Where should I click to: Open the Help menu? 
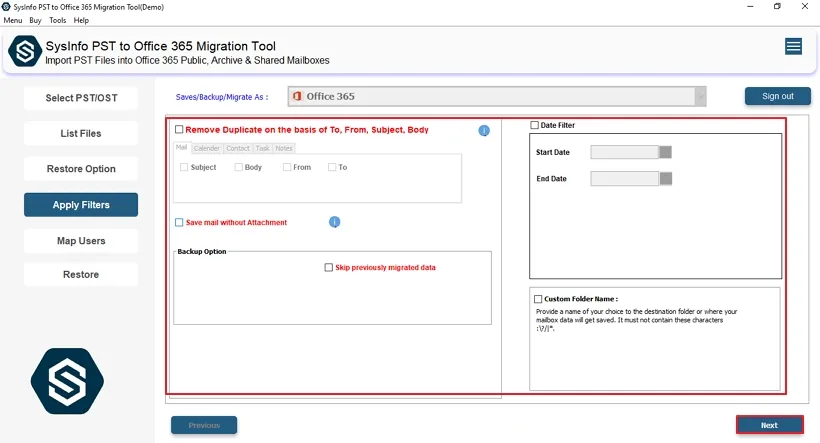pyautogui.click(x=81, y=20)
